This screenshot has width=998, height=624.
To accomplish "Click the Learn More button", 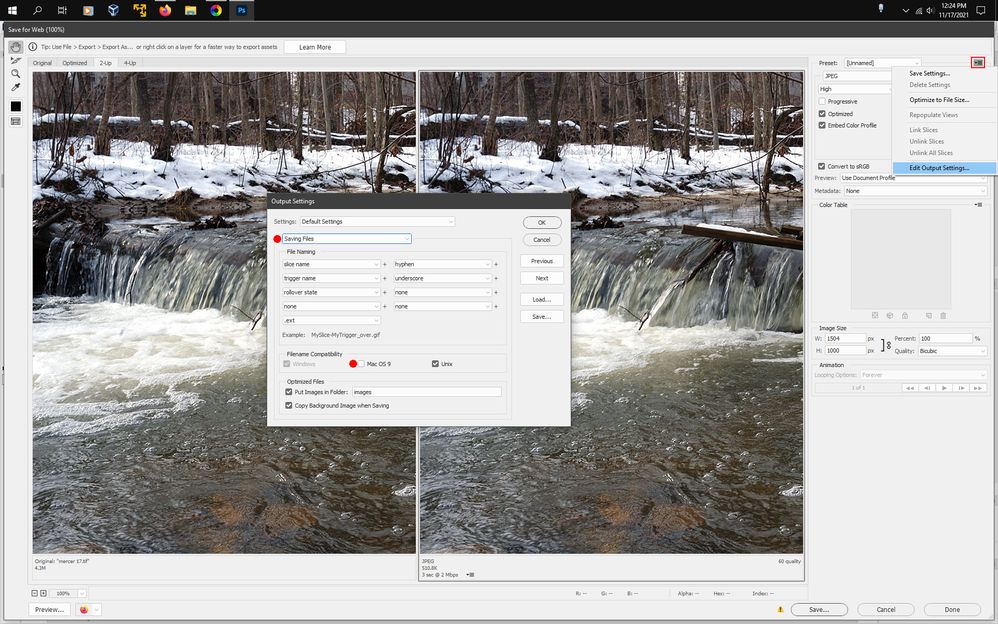I will (x=315, y=46).
